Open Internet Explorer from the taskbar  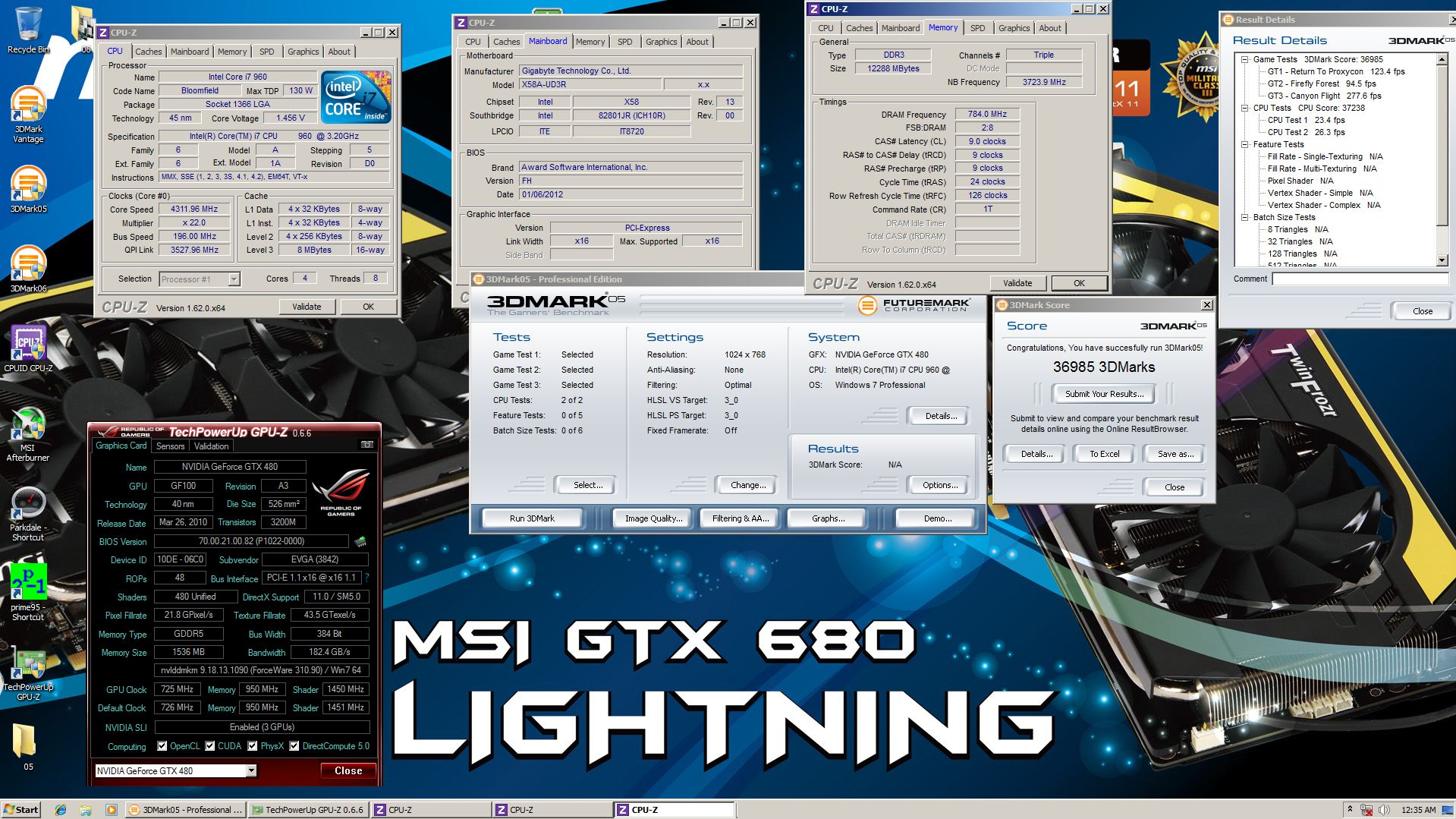(x=61, y=810)
